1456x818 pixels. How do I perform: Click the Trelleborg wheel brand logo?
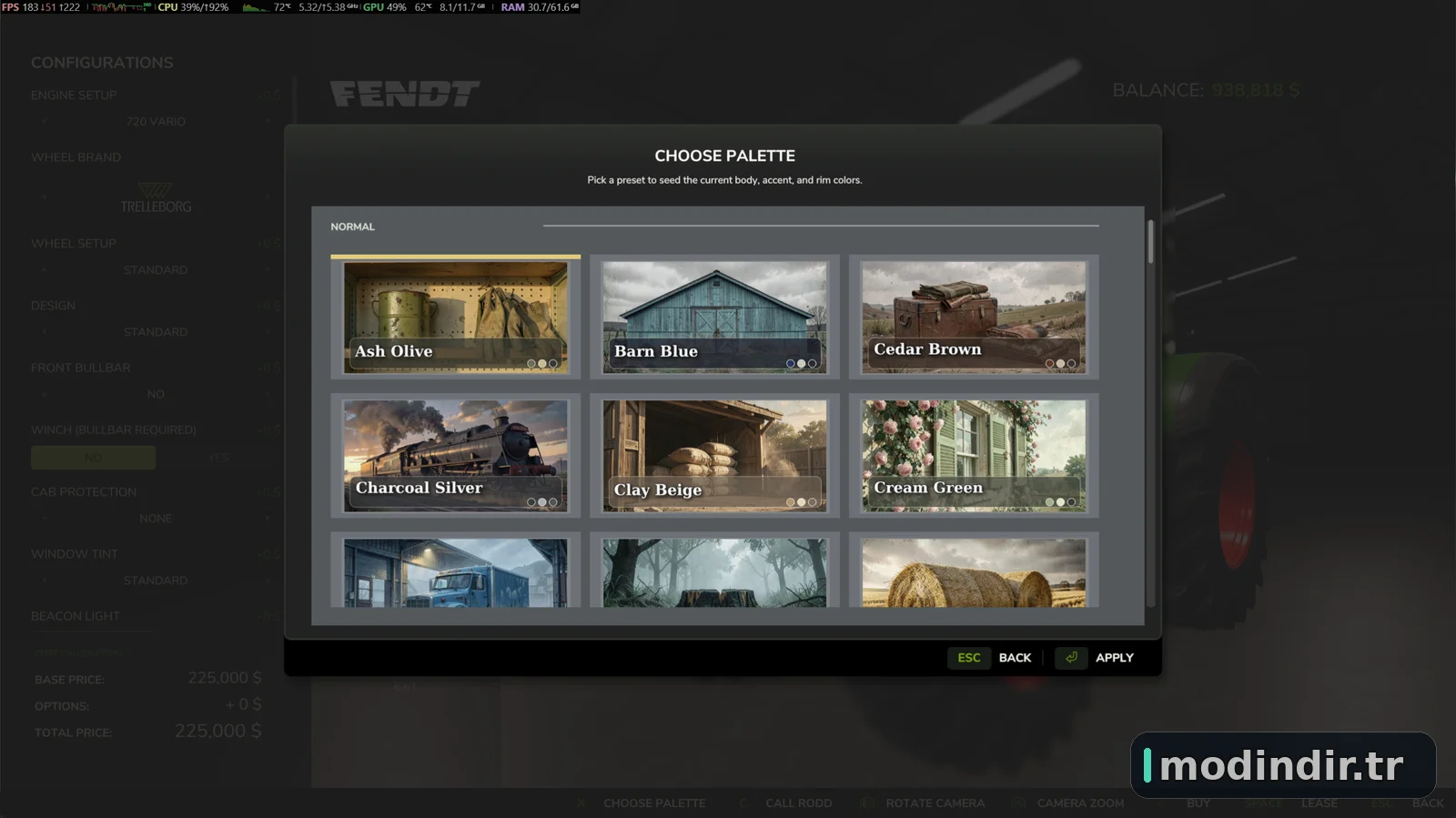(156, 198)
